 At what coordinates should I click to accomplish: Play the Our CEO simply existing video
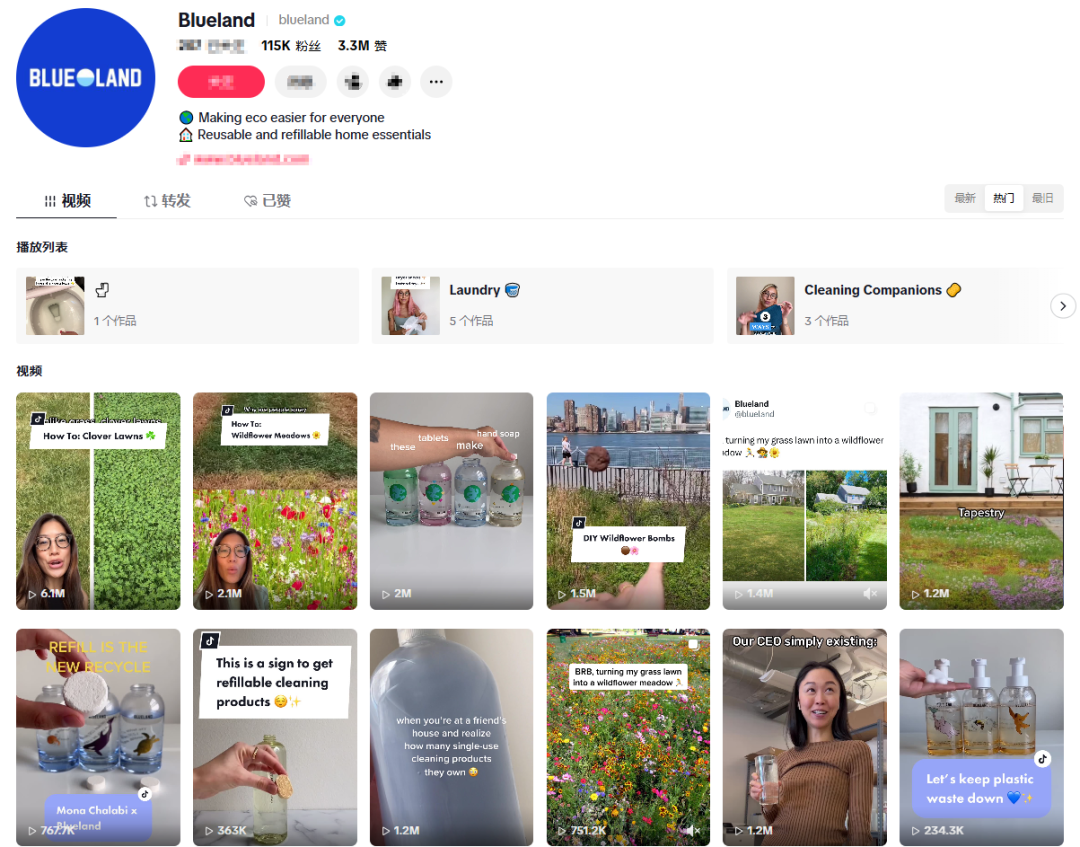[804, 737]
